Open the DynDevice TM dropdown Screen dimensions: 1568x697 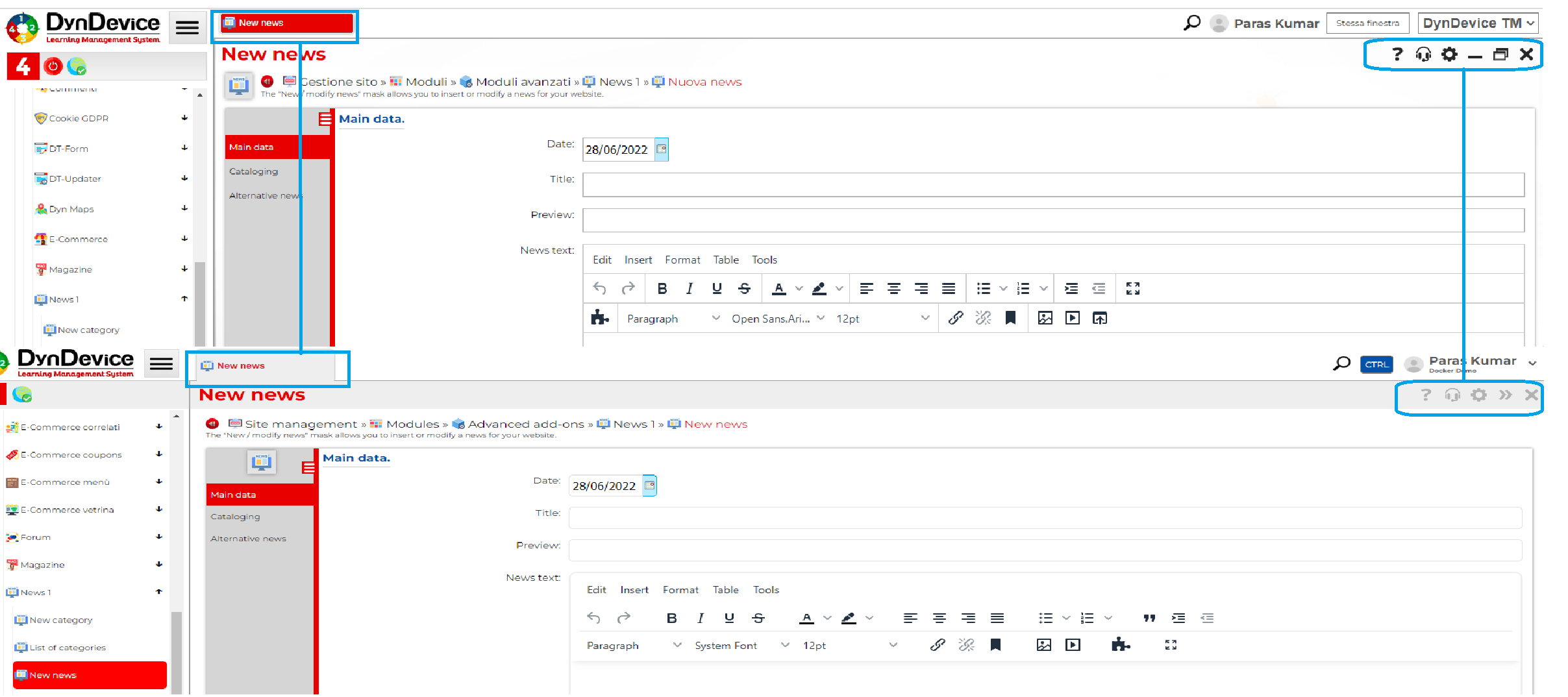(1477, 23)
